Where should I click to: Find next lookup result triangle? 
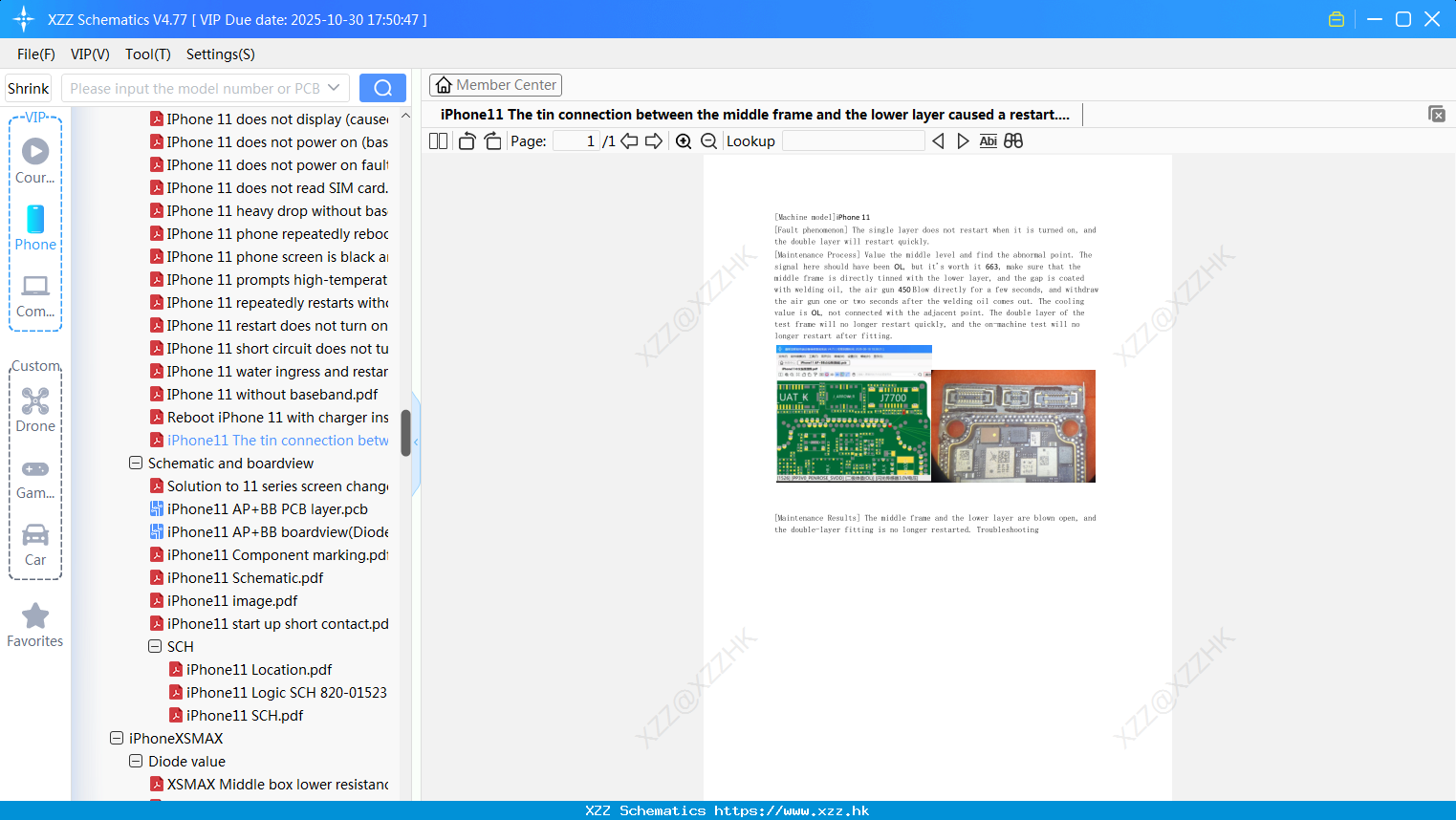[963, 141]
